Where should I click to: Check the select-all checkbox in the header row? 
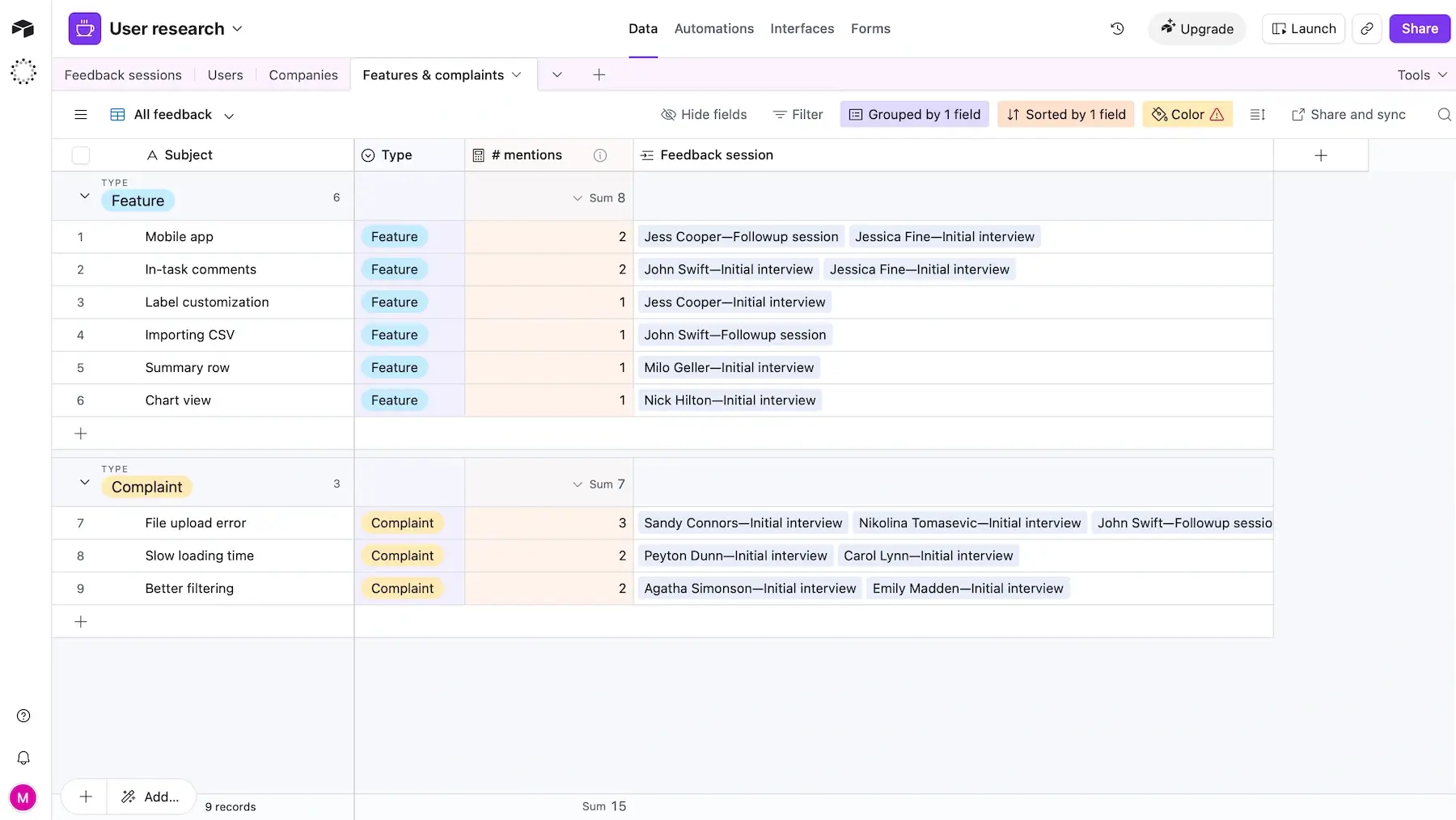tap(81, 154)
